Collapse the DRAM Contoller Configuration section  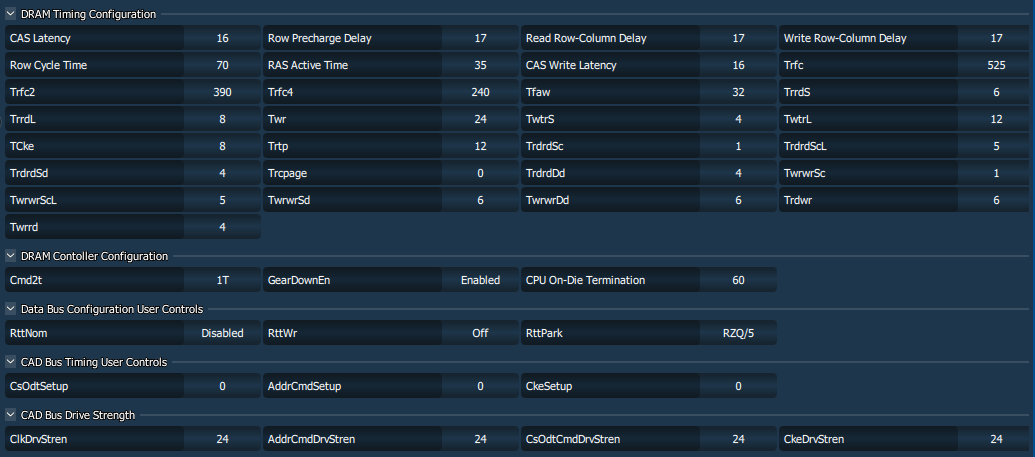click(x=11, y=256)
